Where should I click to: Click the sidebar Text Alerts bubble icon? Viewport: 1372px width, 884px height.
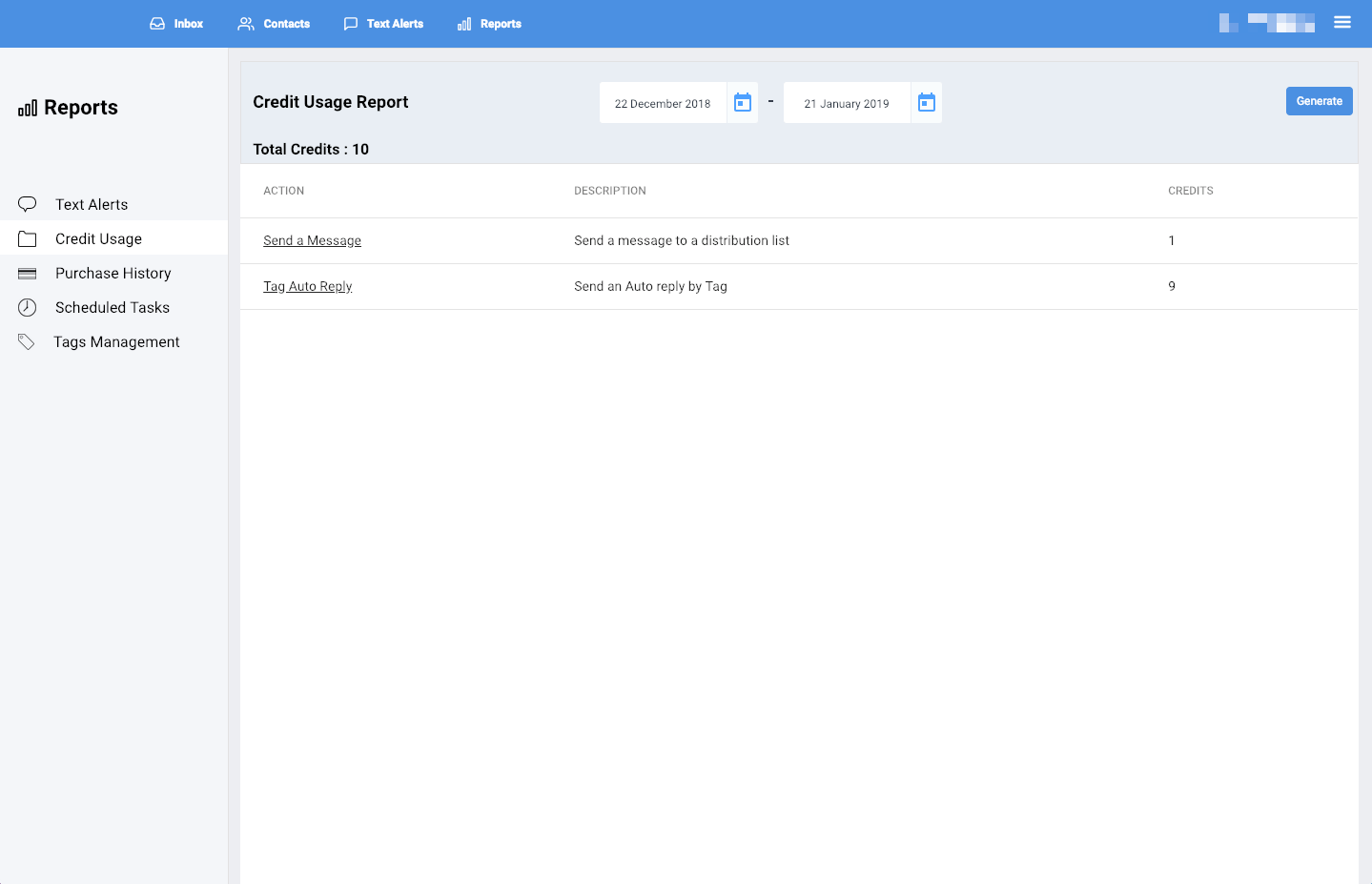pyautogui.click(x=28, y=204)
